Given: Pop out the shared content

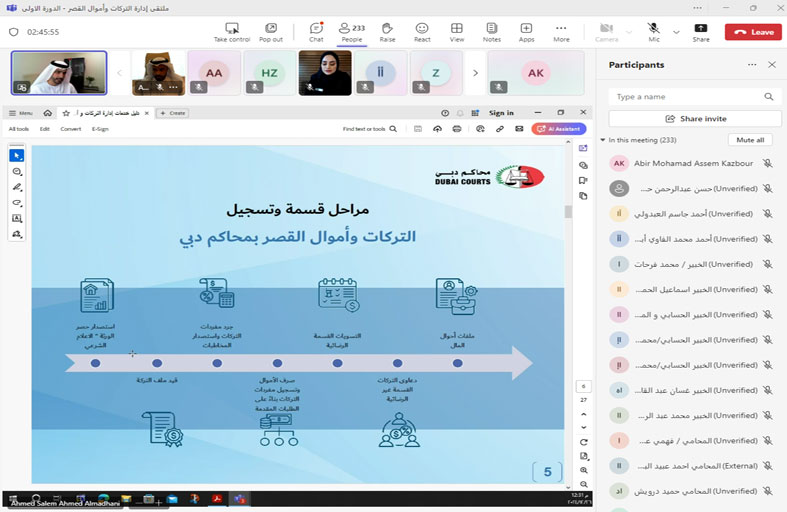Looking at the screenshot, I should (270, 30).
